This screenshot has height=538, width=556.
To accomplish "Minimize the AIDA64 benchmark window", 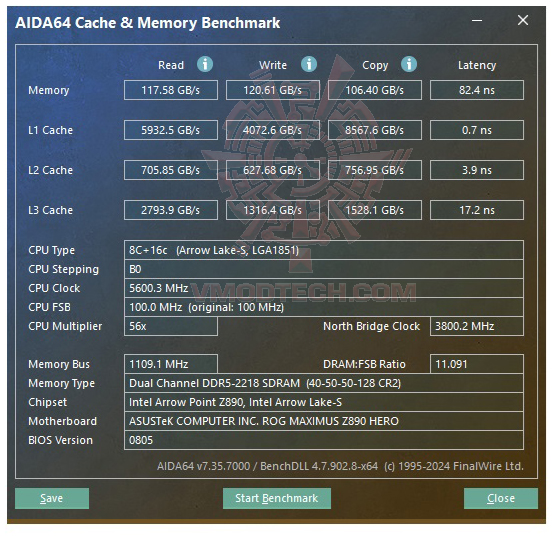I will [x=477, y=21].
